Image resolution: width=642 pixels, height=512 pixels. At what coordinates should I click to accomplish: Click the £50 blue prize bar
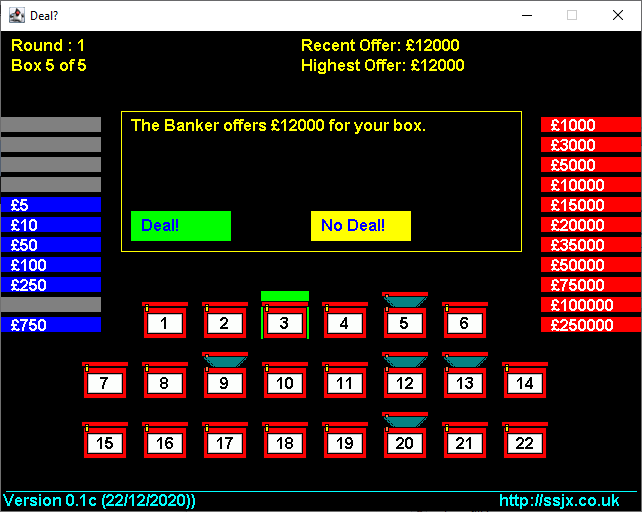(x=51, y=245)
